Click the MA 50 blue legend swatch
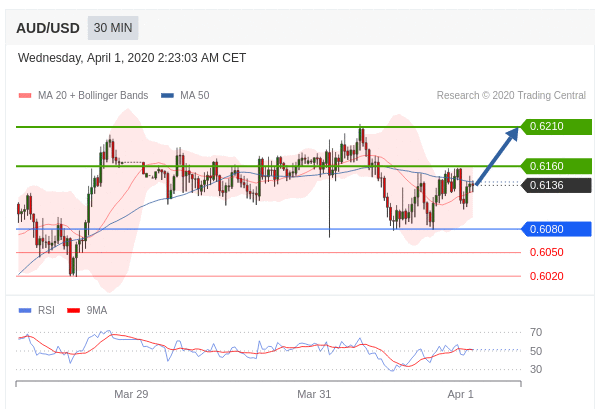 coord(167,96)
